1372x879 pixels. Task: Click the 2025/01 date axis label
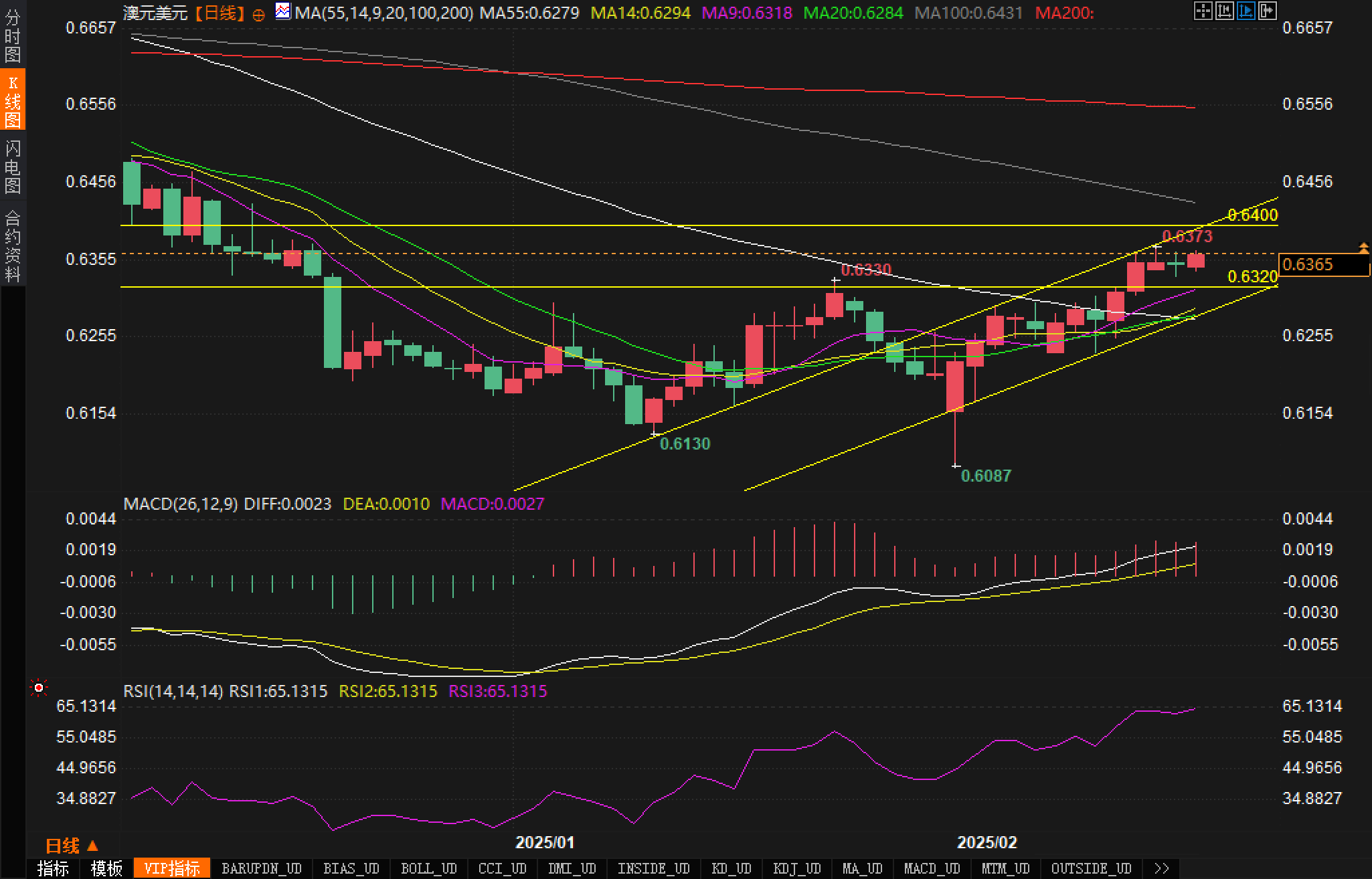coord(545,842)
